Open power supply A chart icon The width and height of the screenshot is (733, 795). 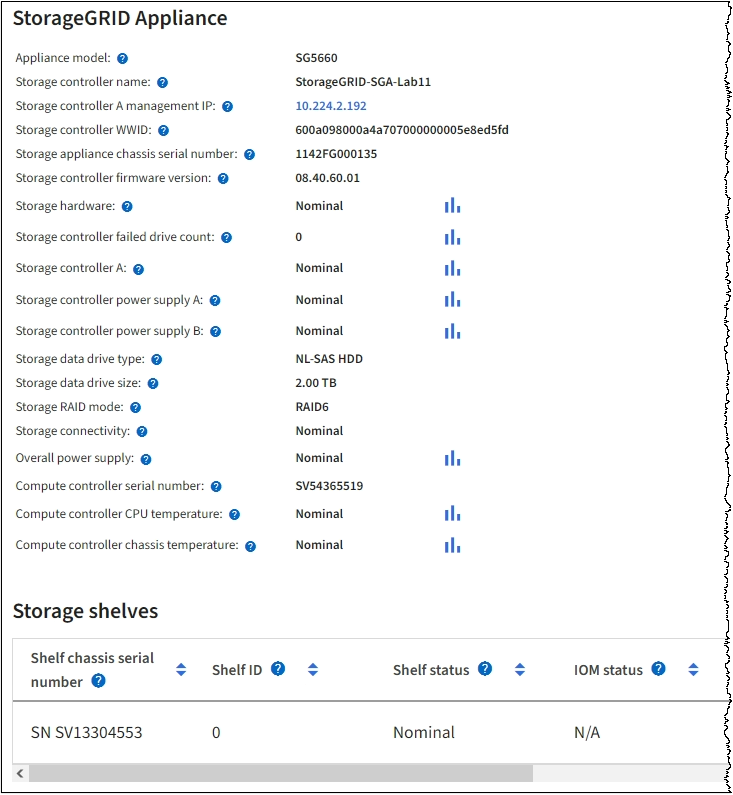tap(452, 300)
